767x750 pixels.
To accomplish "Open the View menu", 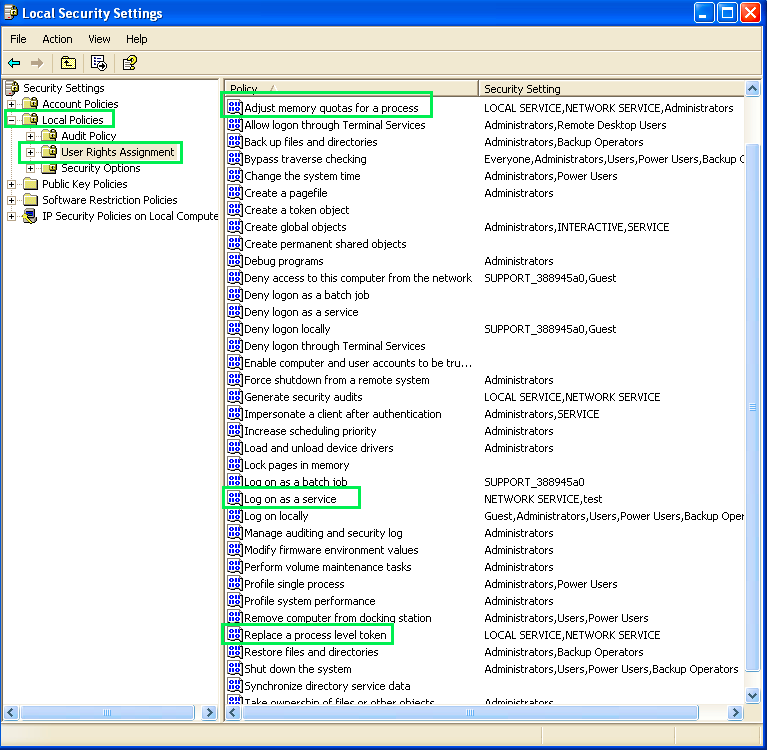I will tap(99, 39).
